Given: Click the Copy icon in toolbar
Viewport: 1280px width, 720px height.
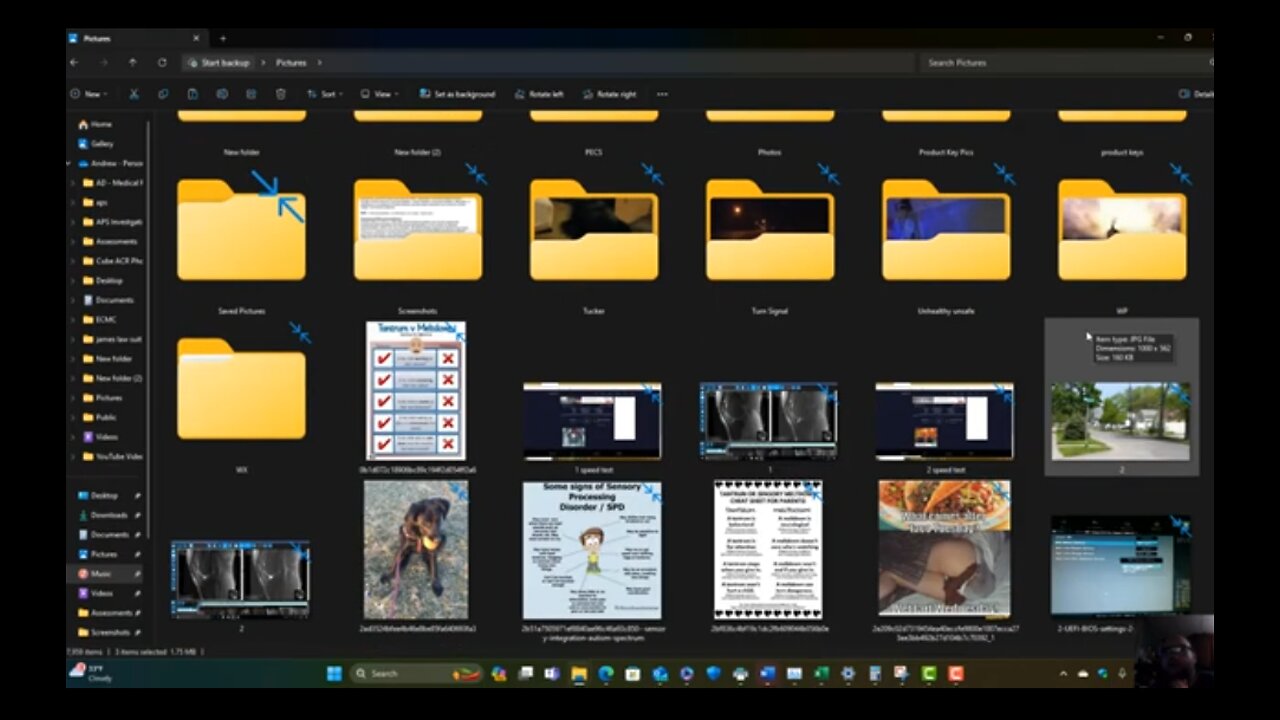Looking at the screenshot, I should pyautogui.click(x=163, y=94).
